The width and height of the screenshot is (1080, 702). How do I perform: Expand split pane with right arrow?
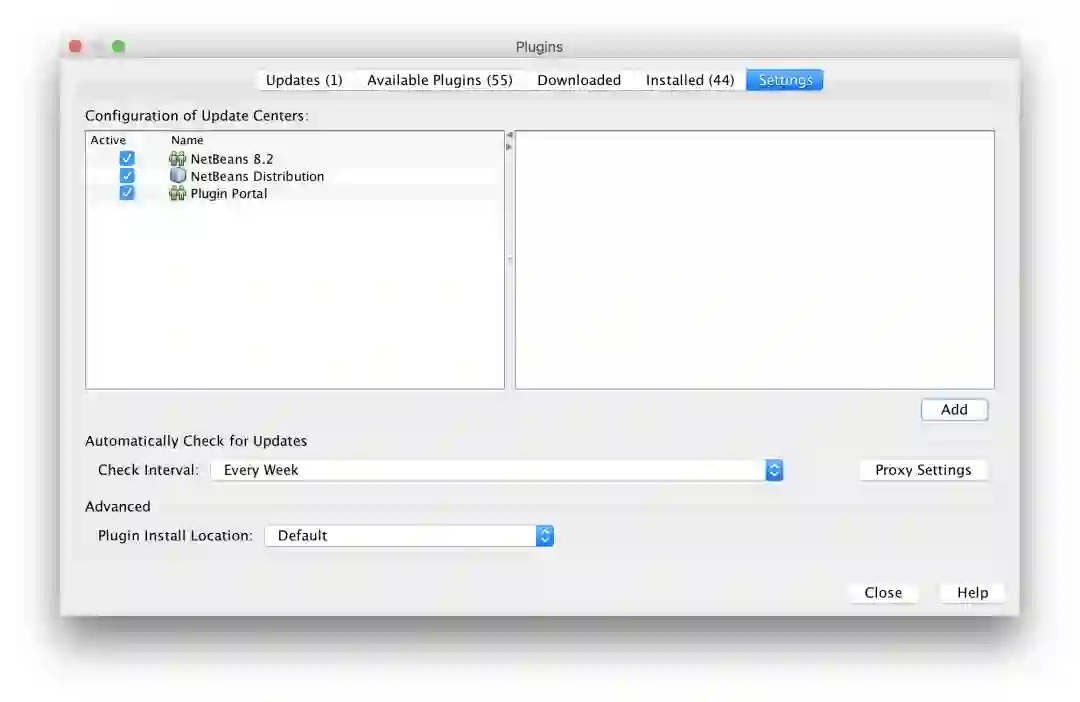coord(510,146)
